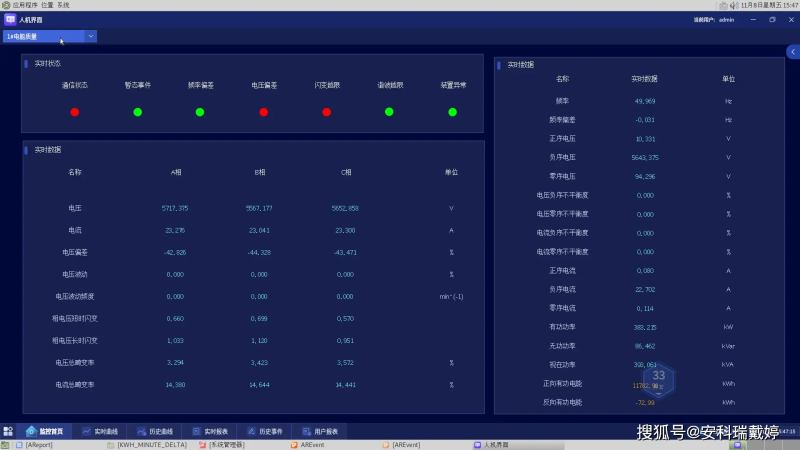The height and width of the screenshot is (450, 800).
Task: Click the 电压偏差 red indicator light
Action: point(263,112)
